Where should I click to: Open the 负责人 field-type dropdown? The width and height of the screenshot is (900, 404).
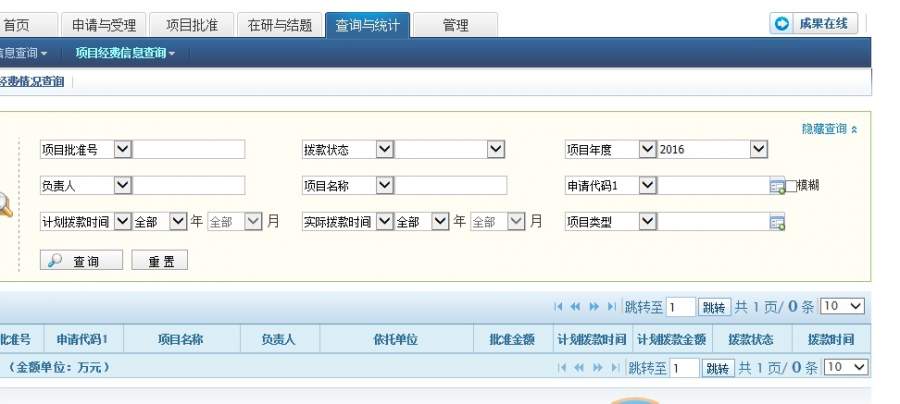(x=123, y=185)
